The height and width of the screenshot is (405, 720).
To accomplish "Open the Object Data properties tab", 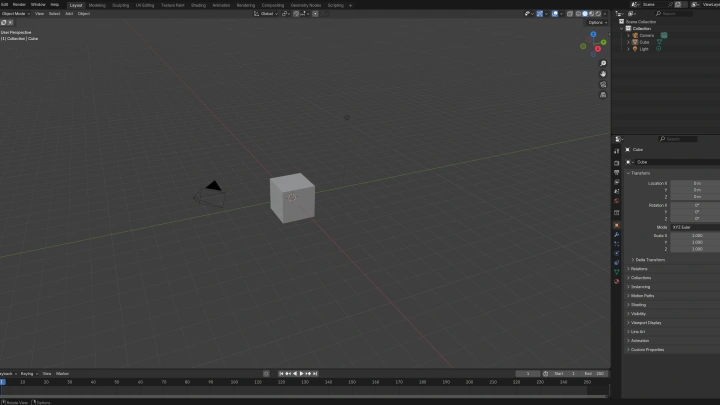I will tap(617, 272).
